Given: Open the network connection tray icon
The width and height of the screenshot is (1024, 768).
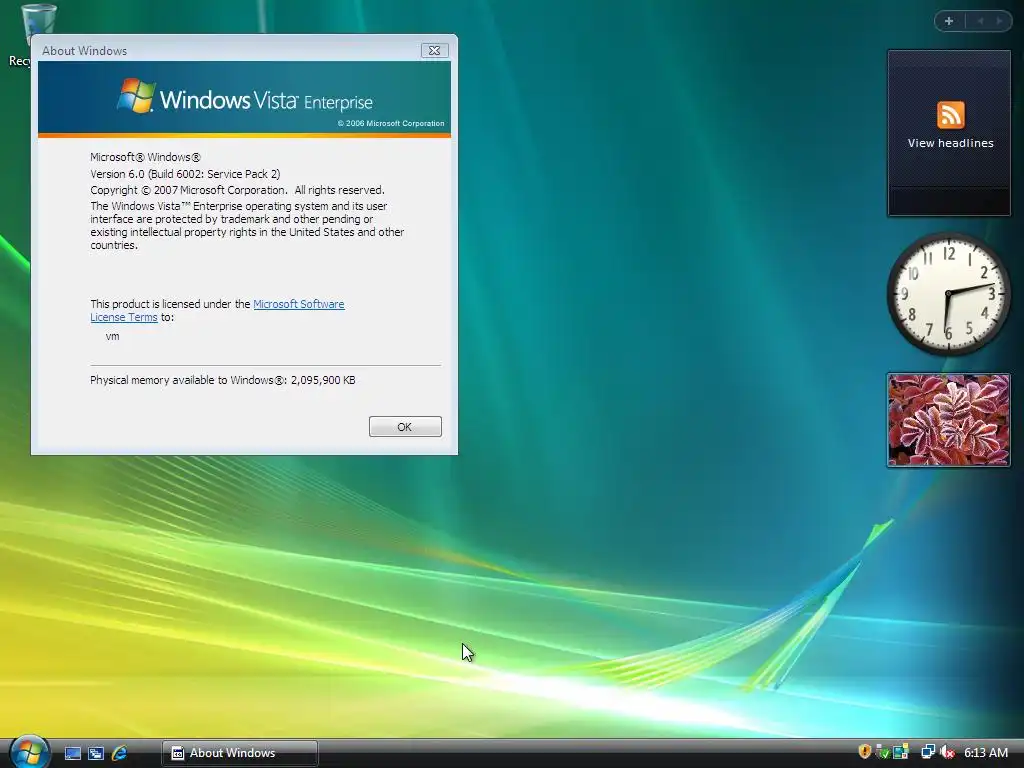Looking at the screenshot, I should click(928, 752).
